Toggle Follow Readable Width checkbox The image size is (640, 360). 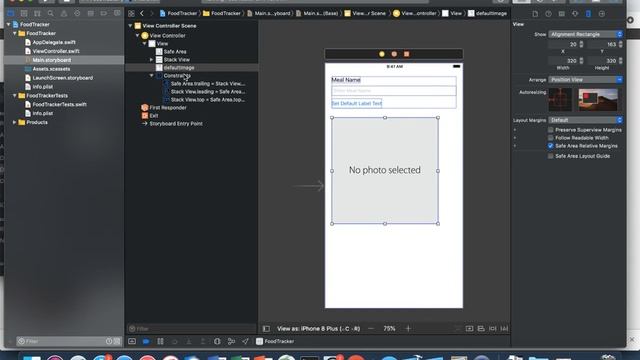pos(551,138)
